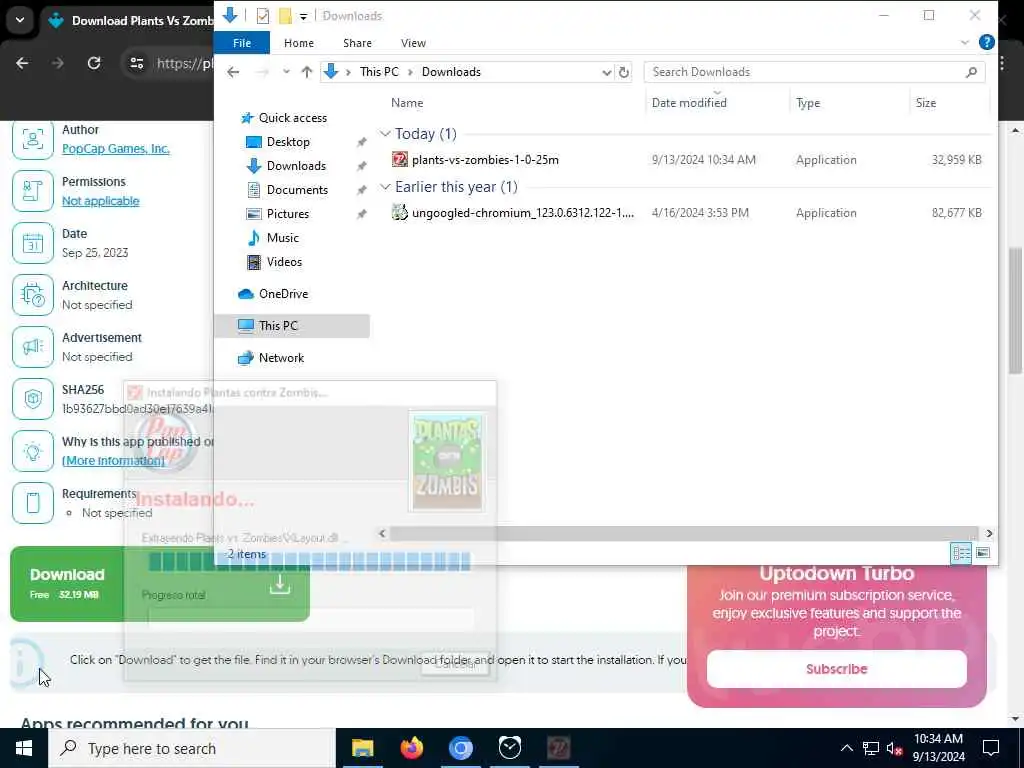
Task: Open OneDrive in the navigation pane
Action: [283, 294]
